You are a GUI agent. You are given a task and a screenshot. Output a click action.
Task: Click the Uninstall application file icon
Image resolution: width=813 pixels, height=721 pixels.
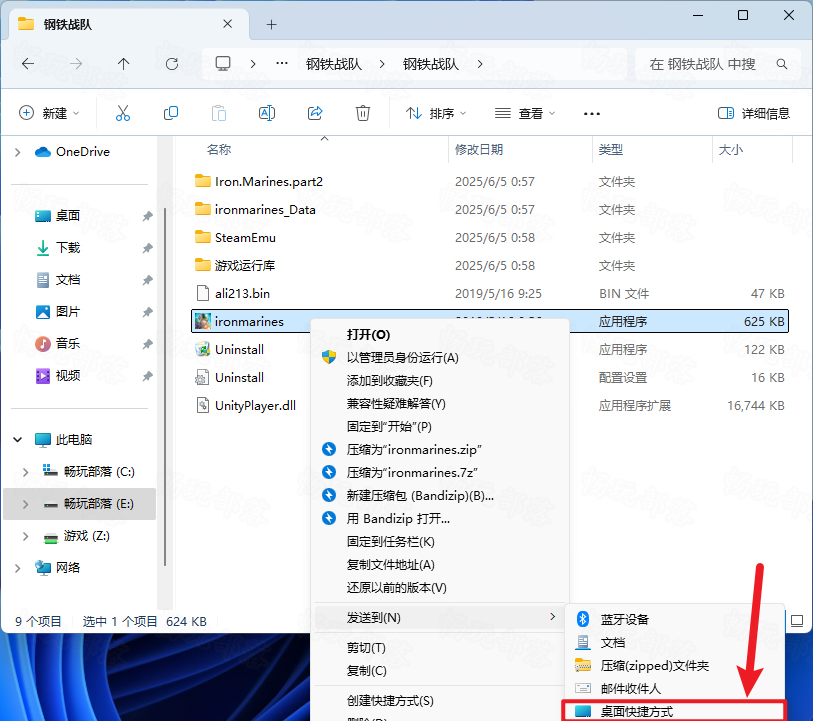(203, 349)
